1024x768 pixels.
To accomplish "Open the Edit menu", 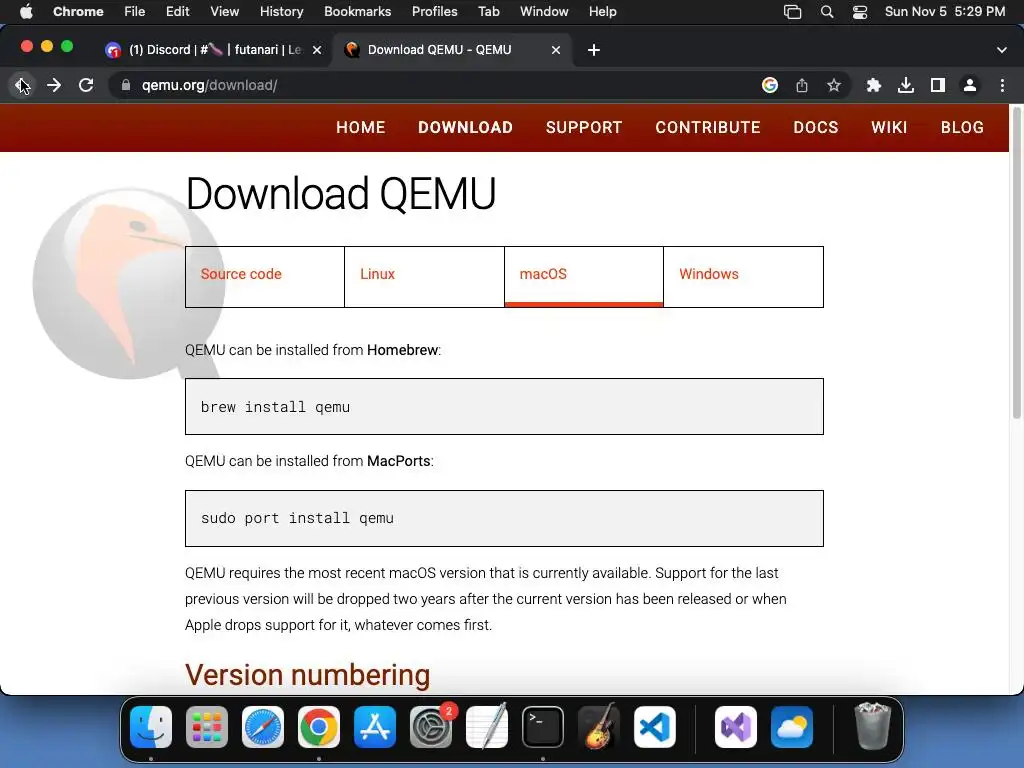I will (x=177, y=12).
